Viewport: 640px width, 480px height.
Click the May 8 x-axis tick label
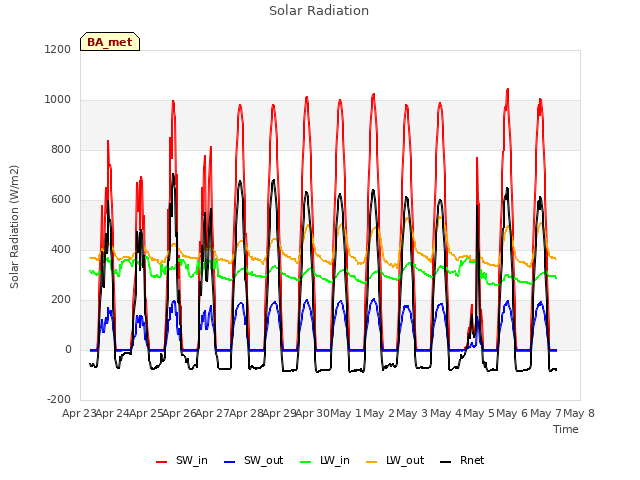point(579,413)
